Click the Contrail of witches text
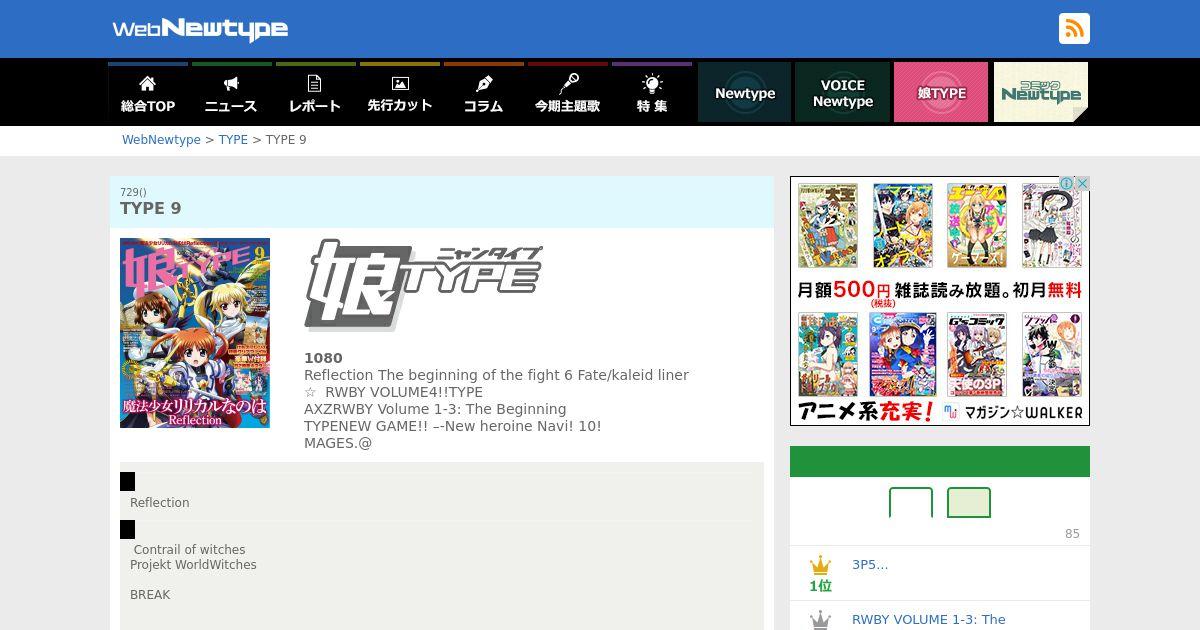Screen dimensions: 1200x630 [x=189, y=550]
